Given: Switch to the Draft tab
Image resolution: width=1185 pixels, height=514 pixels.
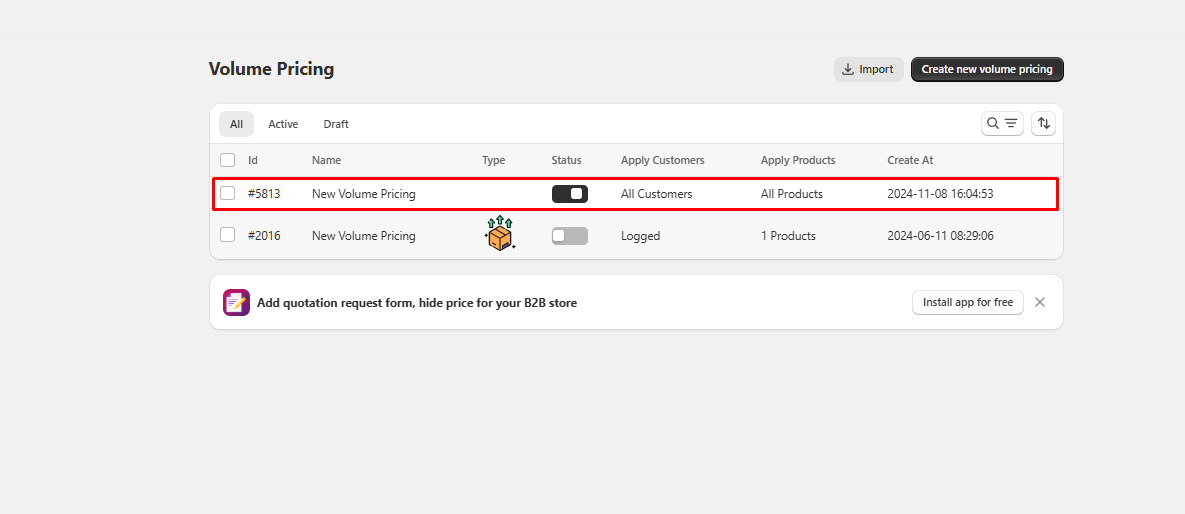Looking at the screenshot, I should click(x=336, y=124).
